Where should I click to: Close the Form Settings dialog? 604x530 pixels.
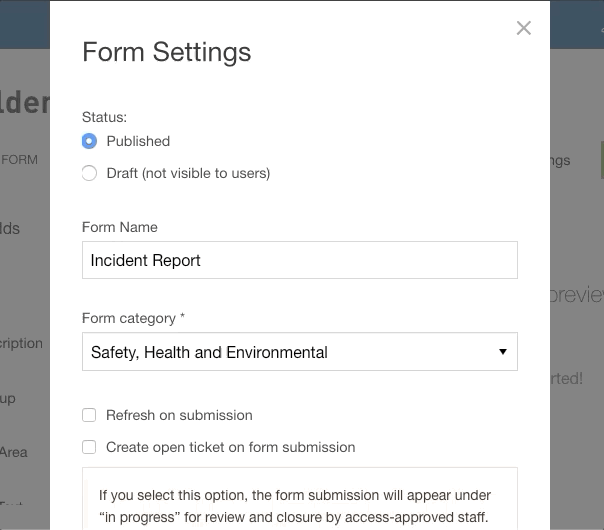point(523,28)
